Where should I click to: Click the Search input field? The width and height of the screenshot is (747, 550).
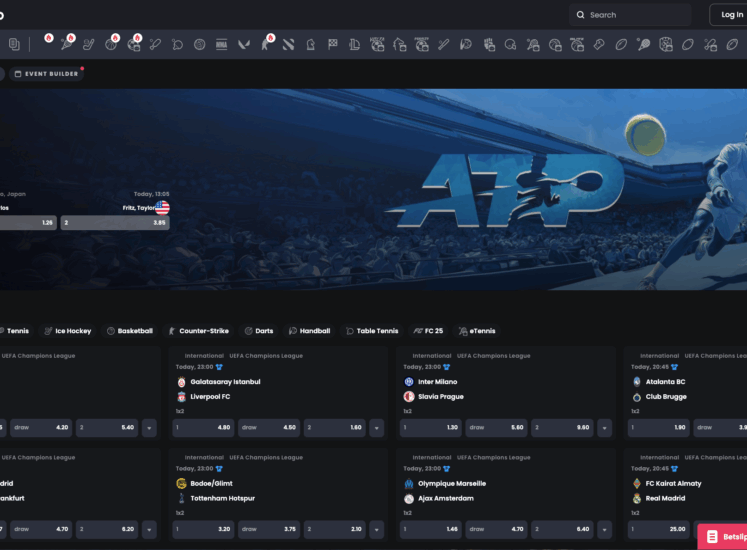635,15
